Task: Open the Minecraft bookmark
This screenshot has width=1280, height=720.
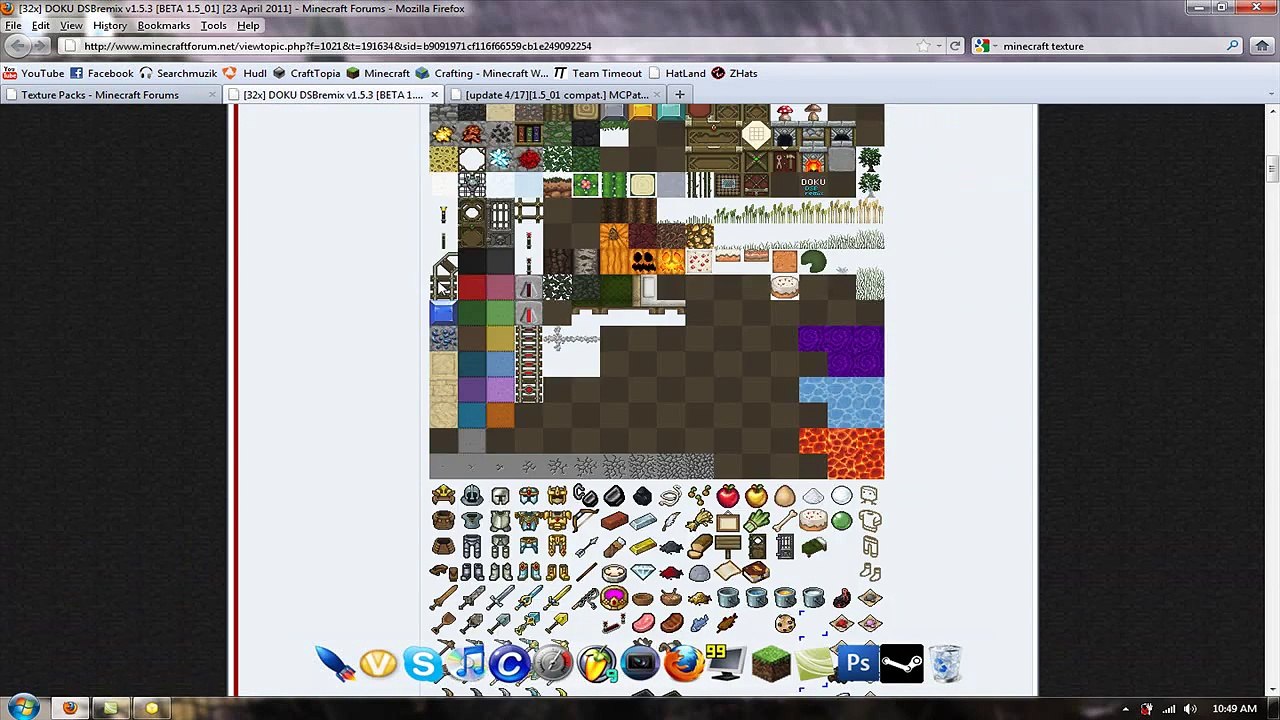Action: [378, 73]
